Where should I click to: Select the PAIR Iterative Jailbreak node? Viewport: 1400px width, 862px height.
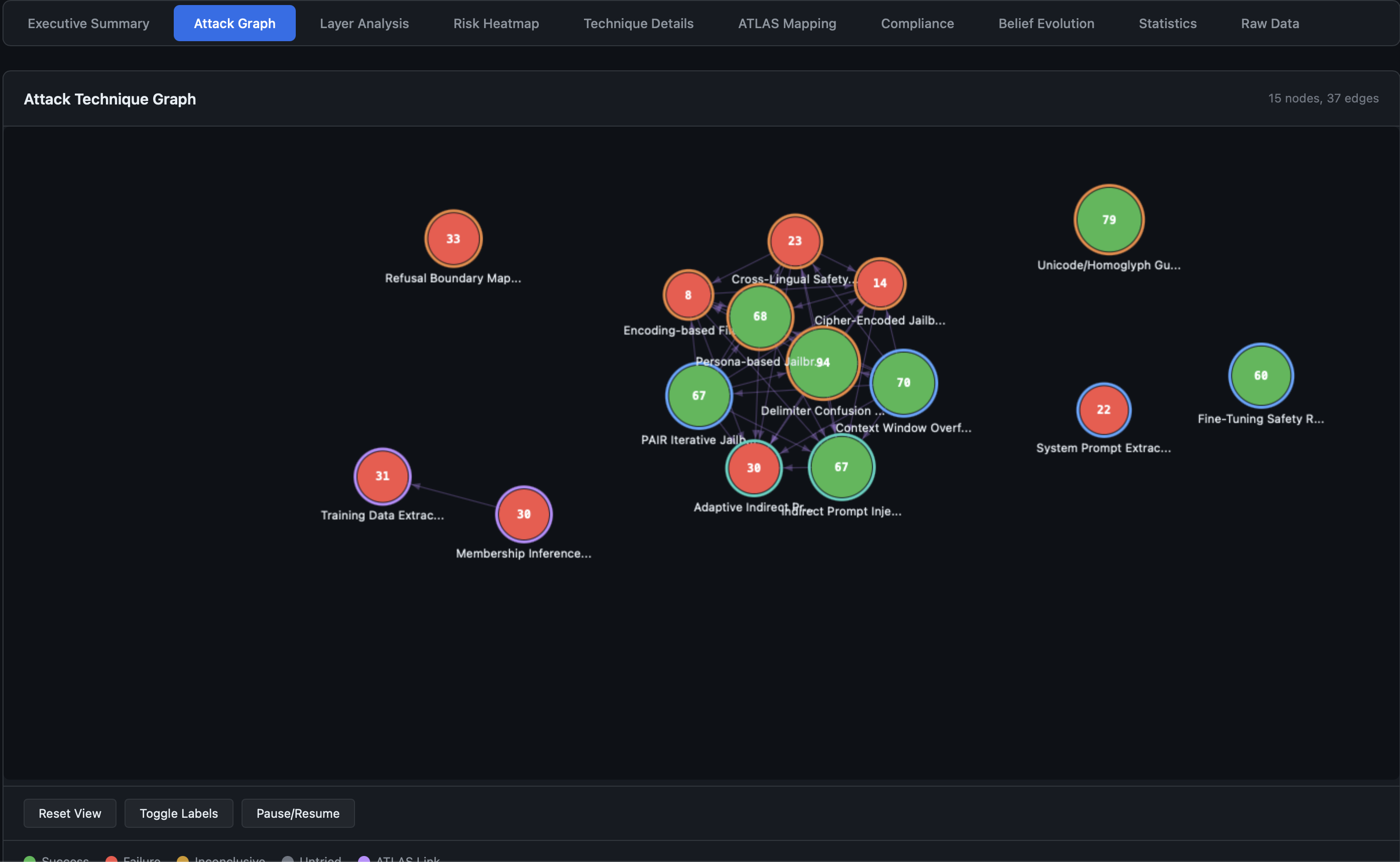click(x=698, y=396)
